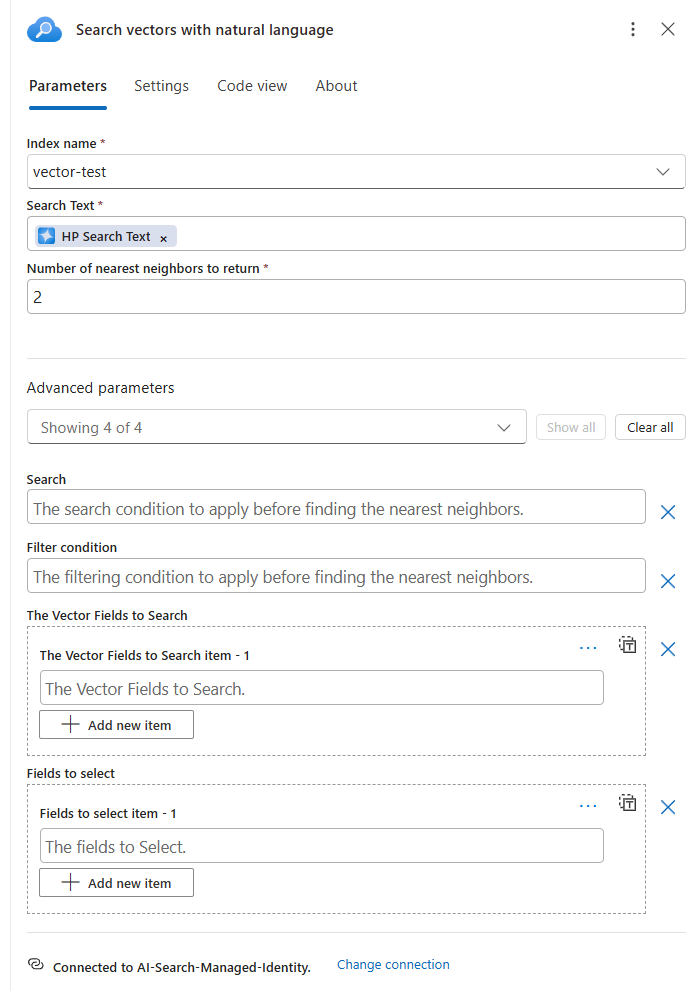Screen dimensions: 688x991
Task: Open ellipsis menu for Fields to select item 1
Action: pos(588,806)
